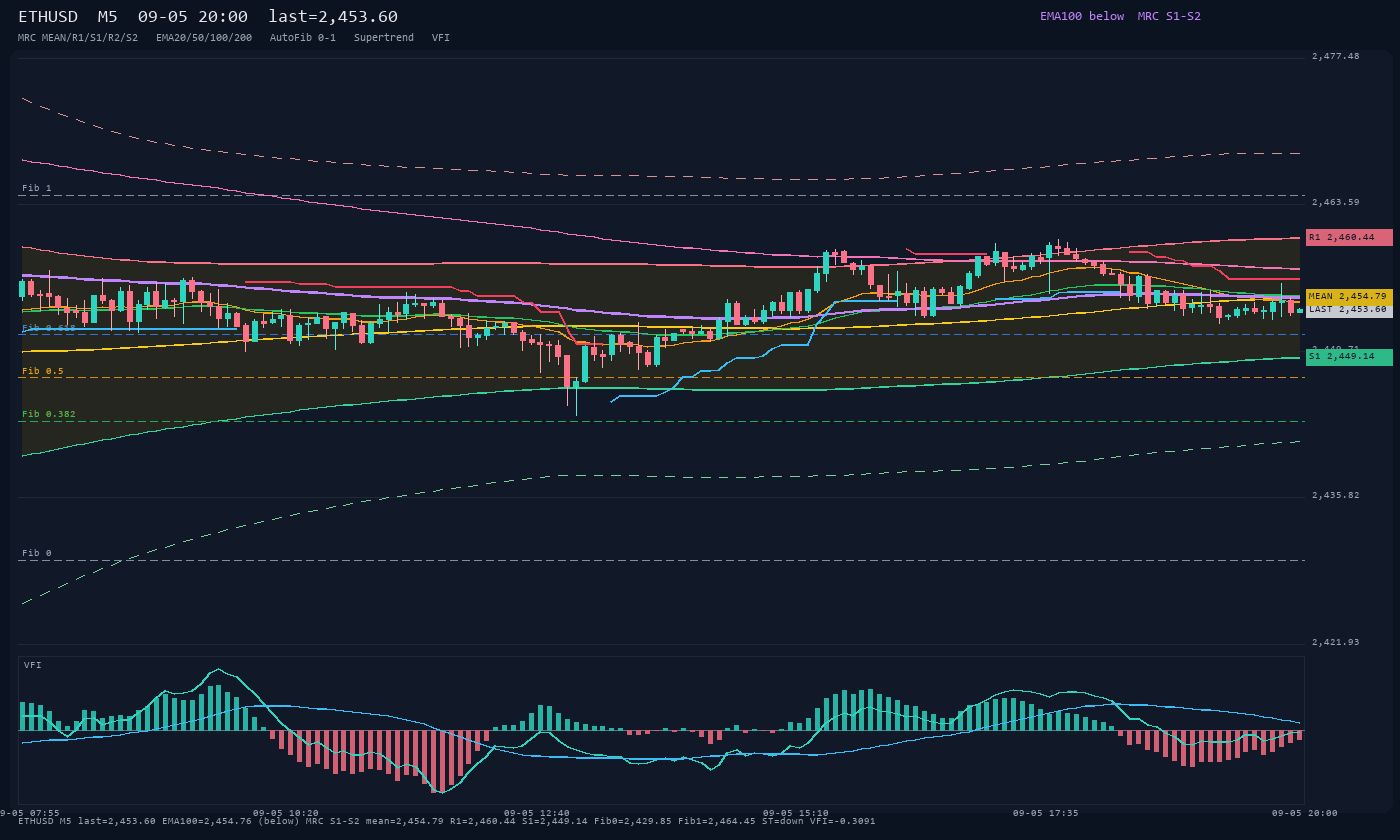The image size is (1400, 840).
Task: Click the 2,421.93 price axis label
Action: [x=1336, y=642]
